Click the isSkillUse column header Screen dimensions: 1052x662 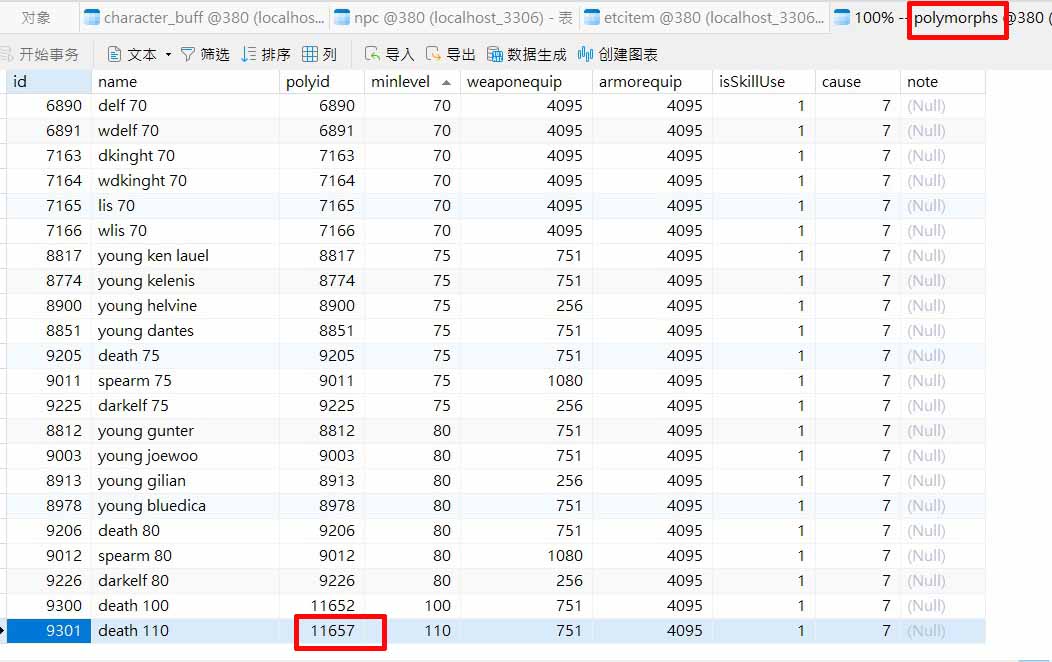(764, 82)
